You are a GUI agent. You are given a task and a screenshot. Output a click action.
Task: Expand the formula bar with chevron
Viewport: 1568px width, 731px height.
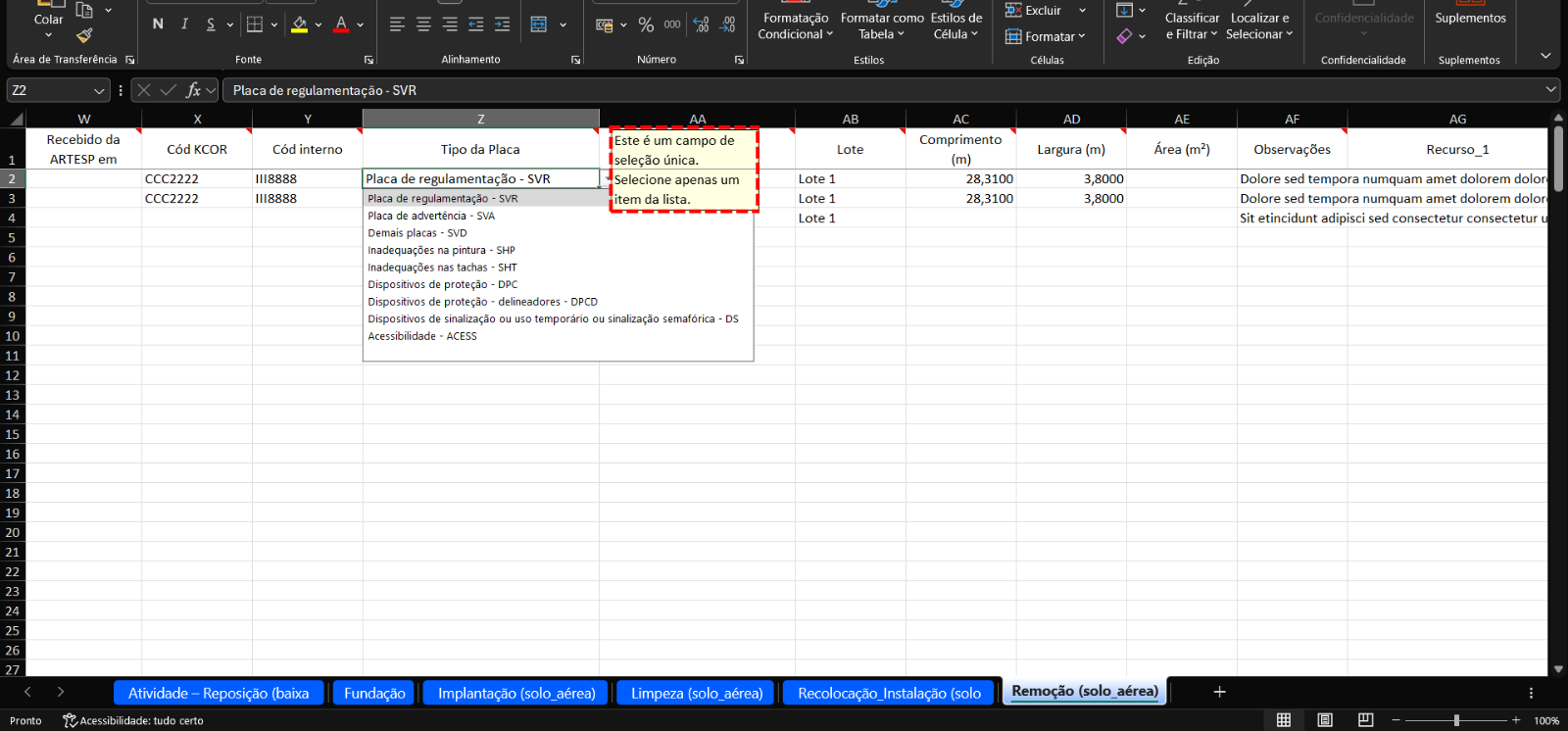click(1550, 90)
